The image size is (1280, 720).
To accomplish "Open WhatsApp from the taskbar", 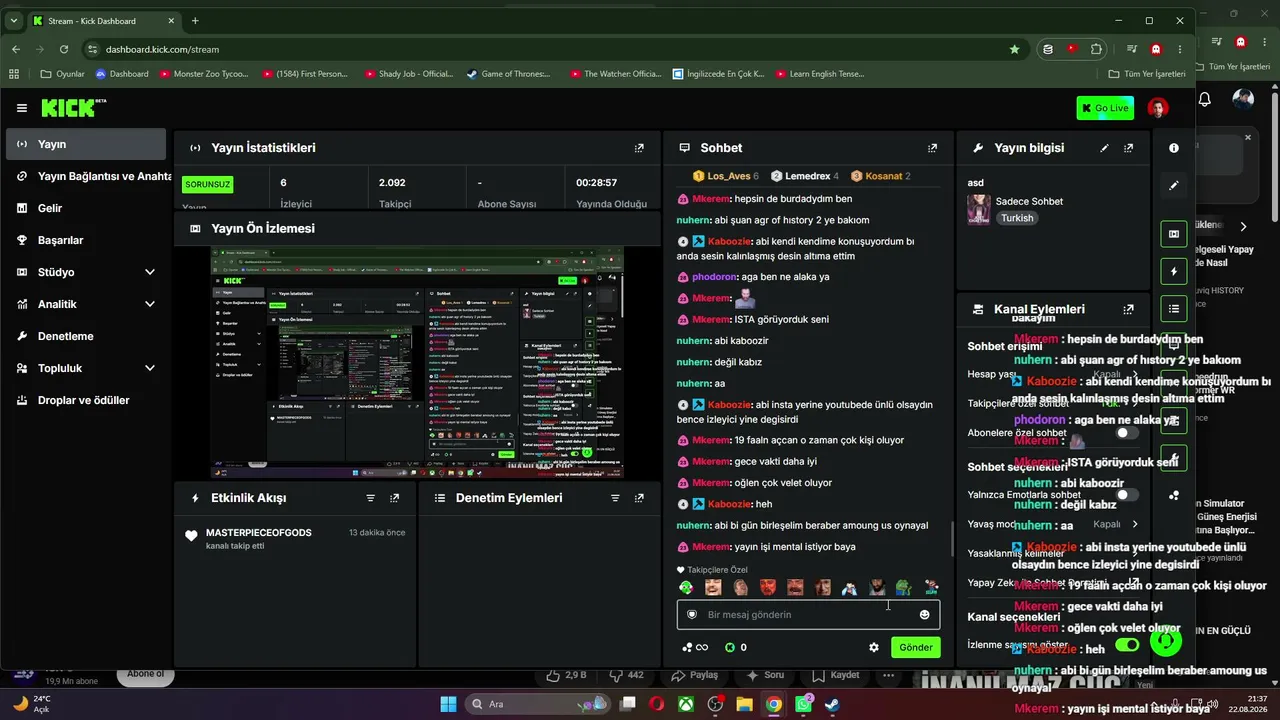I will click(804, 704).
